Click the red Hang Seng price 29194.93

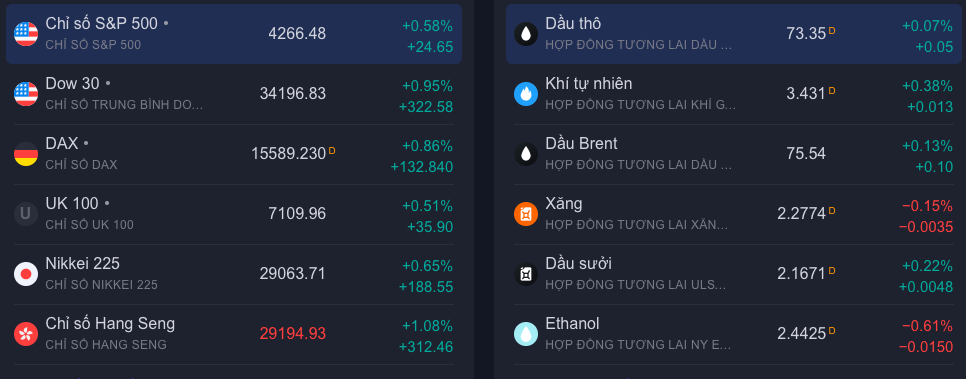coord(293,333)
